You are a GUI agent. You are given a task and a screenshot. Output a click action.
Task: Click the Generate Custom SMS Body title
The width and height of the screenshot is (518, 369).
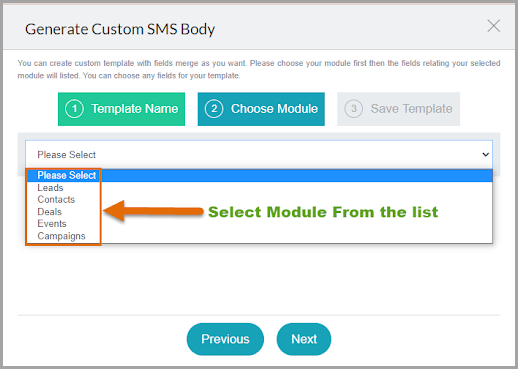pos(120,29)
